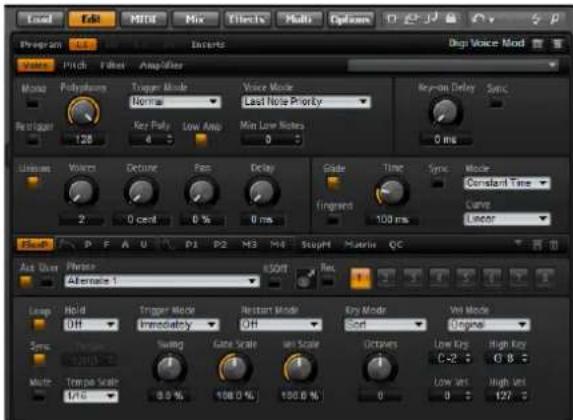Screen dimensions: 573x420
Task: Open the Glide Mode 'Constant Time' dropdown
Action: (x=507, y=183)
